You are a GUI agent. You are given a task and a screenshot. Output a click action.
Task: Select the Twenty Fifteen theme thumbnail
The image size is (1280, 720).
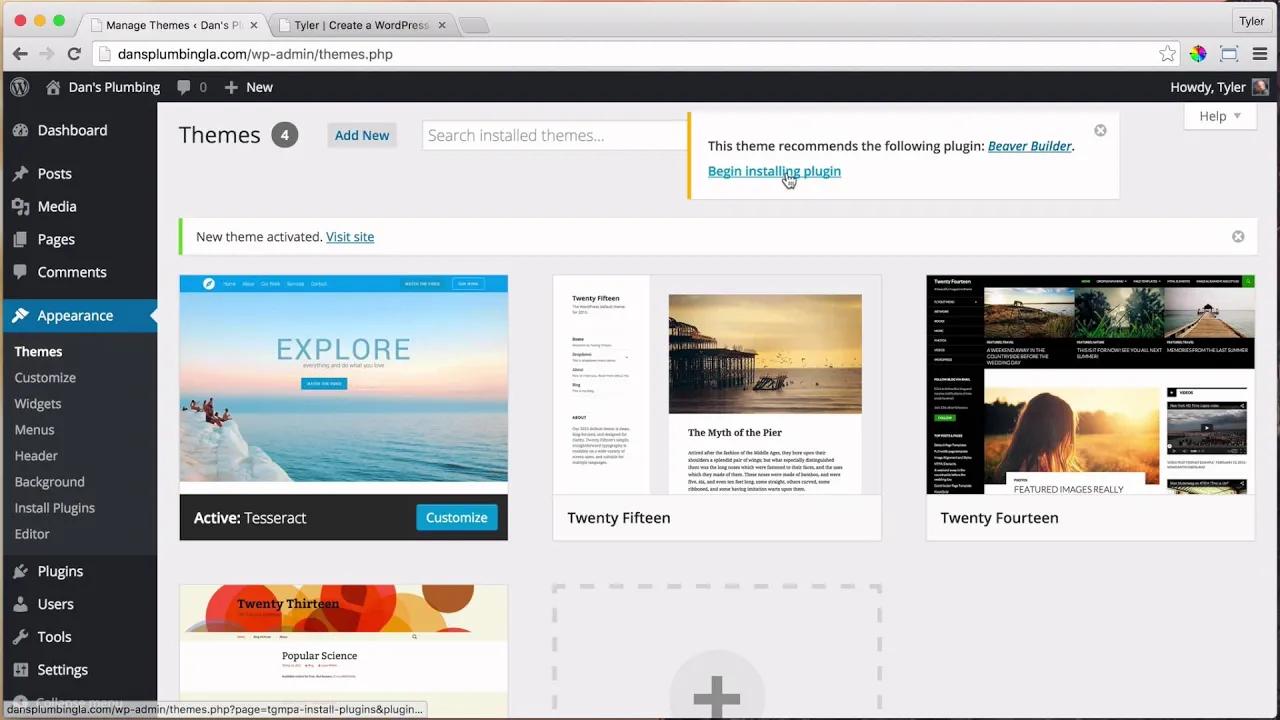[x=717, y=385]
